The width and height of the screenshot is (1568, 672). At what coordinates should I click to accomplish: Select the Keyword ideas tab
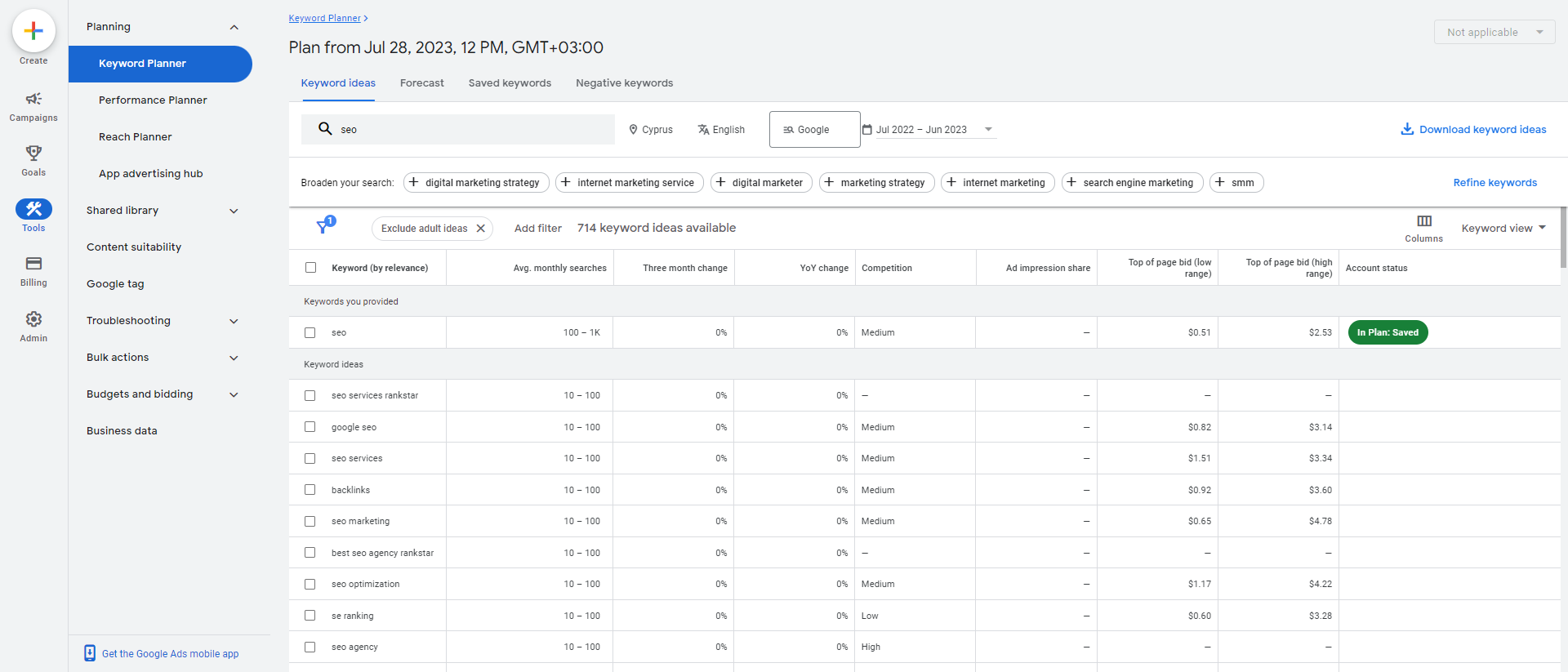(338, 82)
